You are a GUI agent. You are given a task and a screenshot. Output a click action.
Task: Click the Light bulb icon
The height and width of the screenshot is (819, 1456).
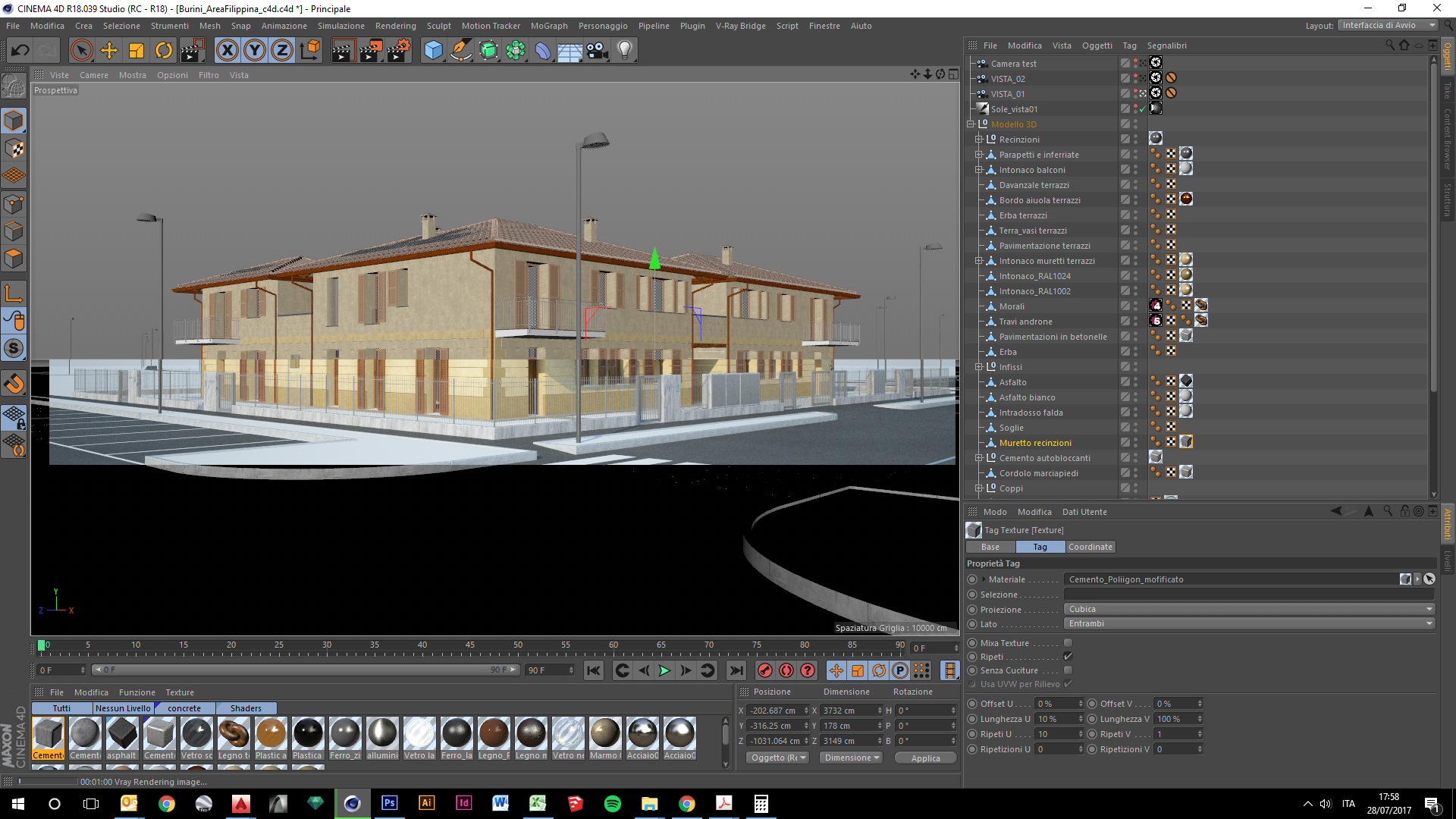coord(624,51)
